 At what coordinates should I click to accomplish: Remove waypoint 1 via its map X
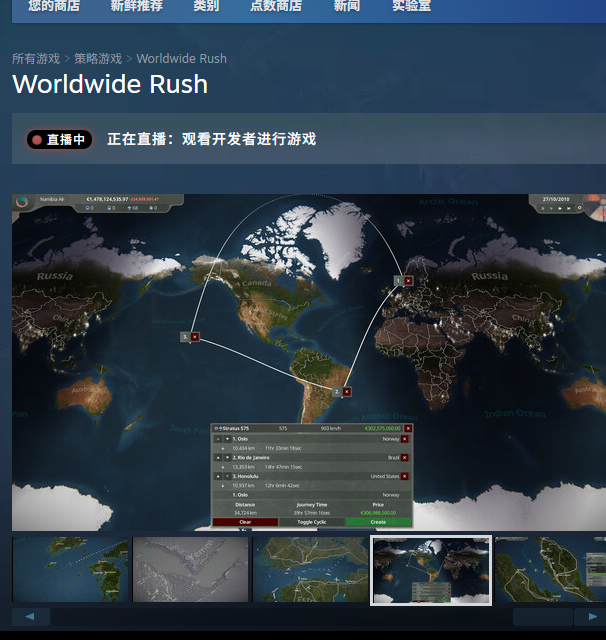[x=408, y=280]
